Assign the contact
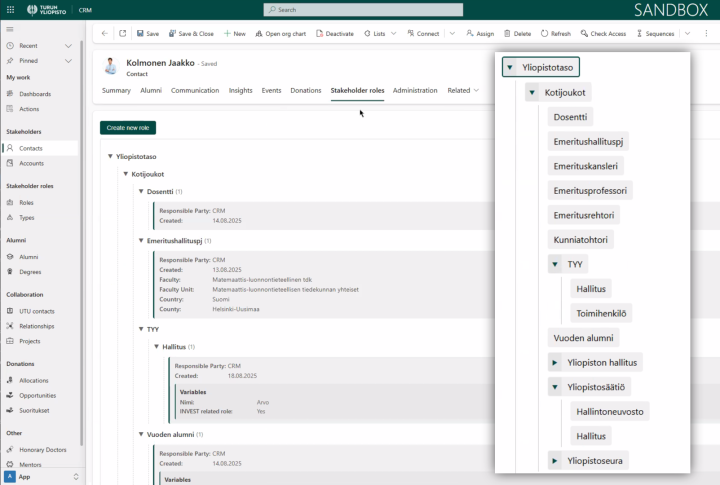Viewport: 720px width, 485px height. tap(480, 34)
